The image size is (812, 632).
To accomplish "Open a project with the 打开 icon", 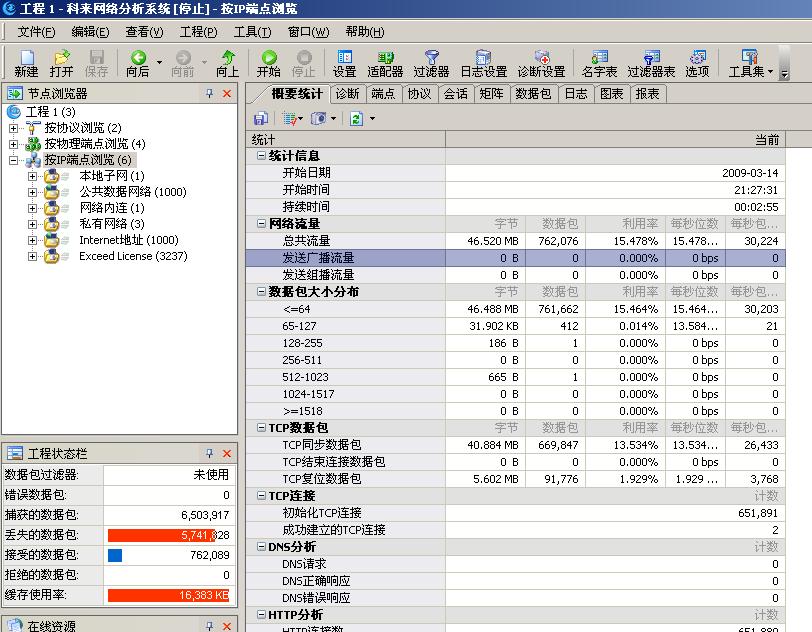I will 61,63.
